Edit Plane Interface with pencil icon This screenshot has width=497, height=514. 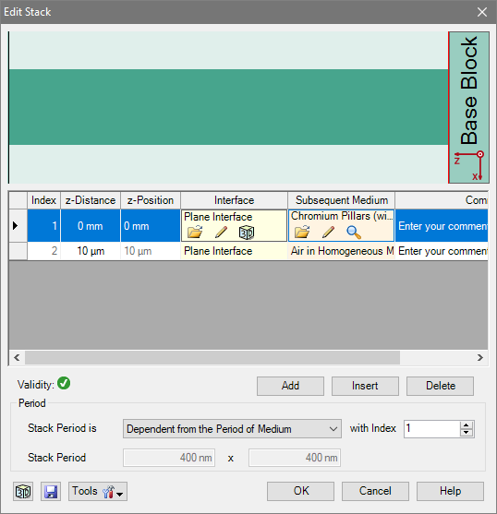221,232
